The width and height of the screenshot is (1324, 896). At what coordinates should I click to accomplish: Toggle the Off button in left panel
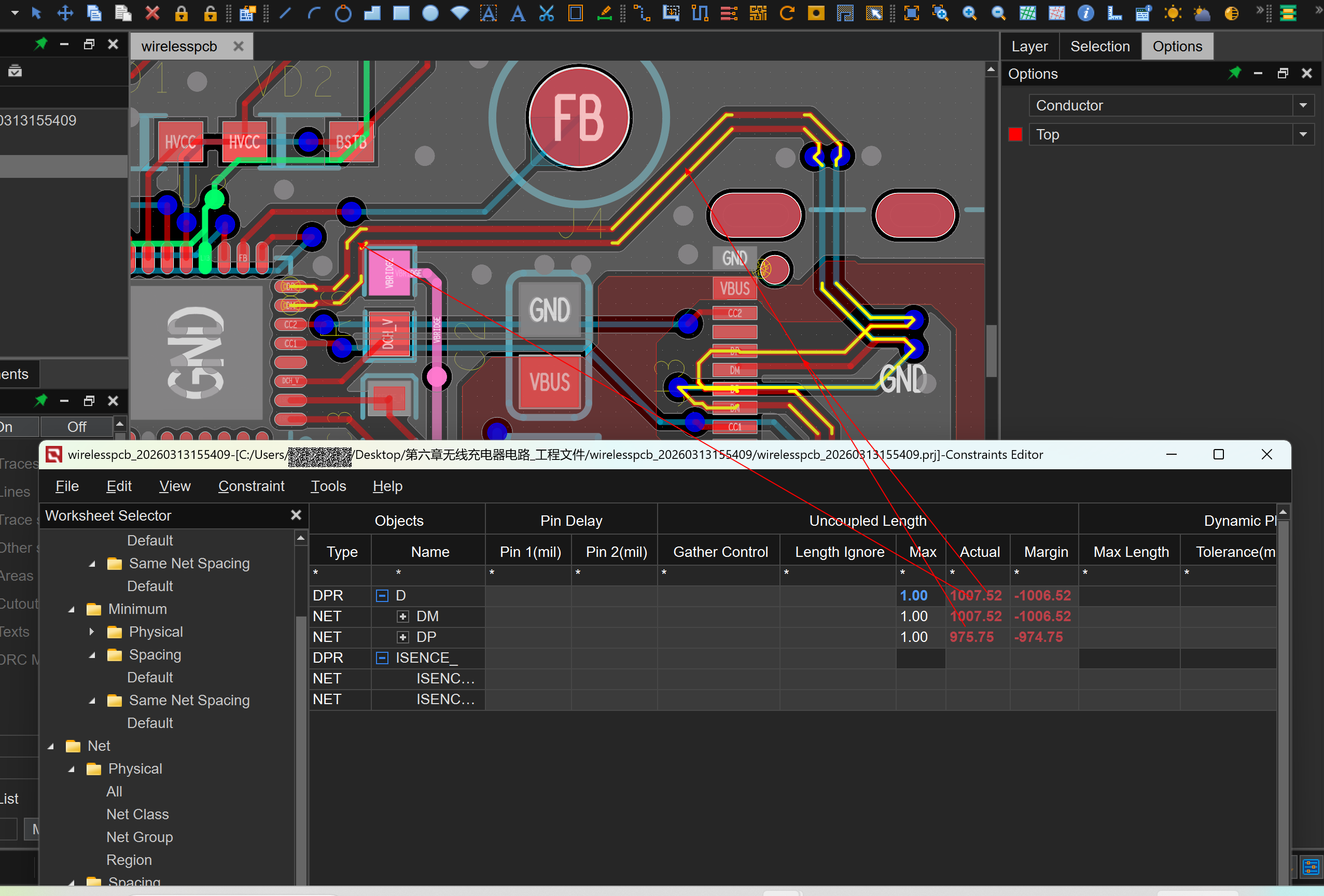tap(76, 427)
